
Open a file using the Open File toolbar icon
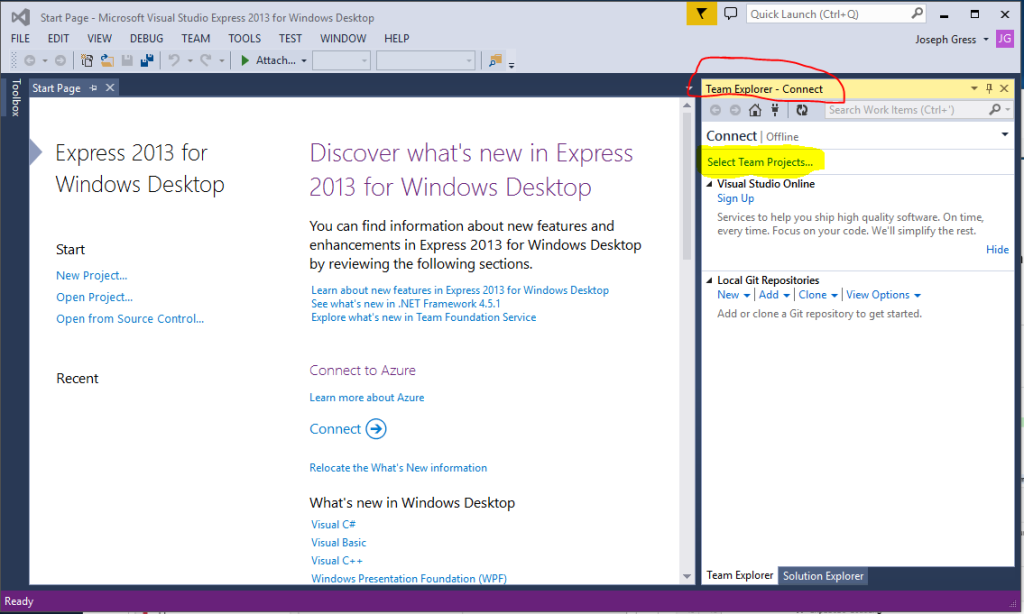(106, 60)
